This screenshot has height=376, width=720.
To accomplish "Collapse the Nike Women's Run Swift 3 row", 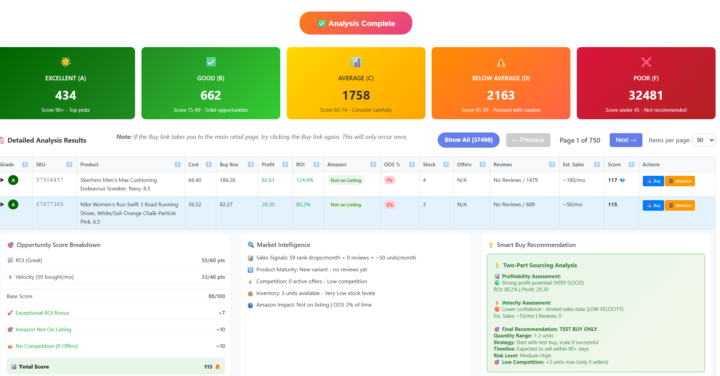I will click(2, 204).
